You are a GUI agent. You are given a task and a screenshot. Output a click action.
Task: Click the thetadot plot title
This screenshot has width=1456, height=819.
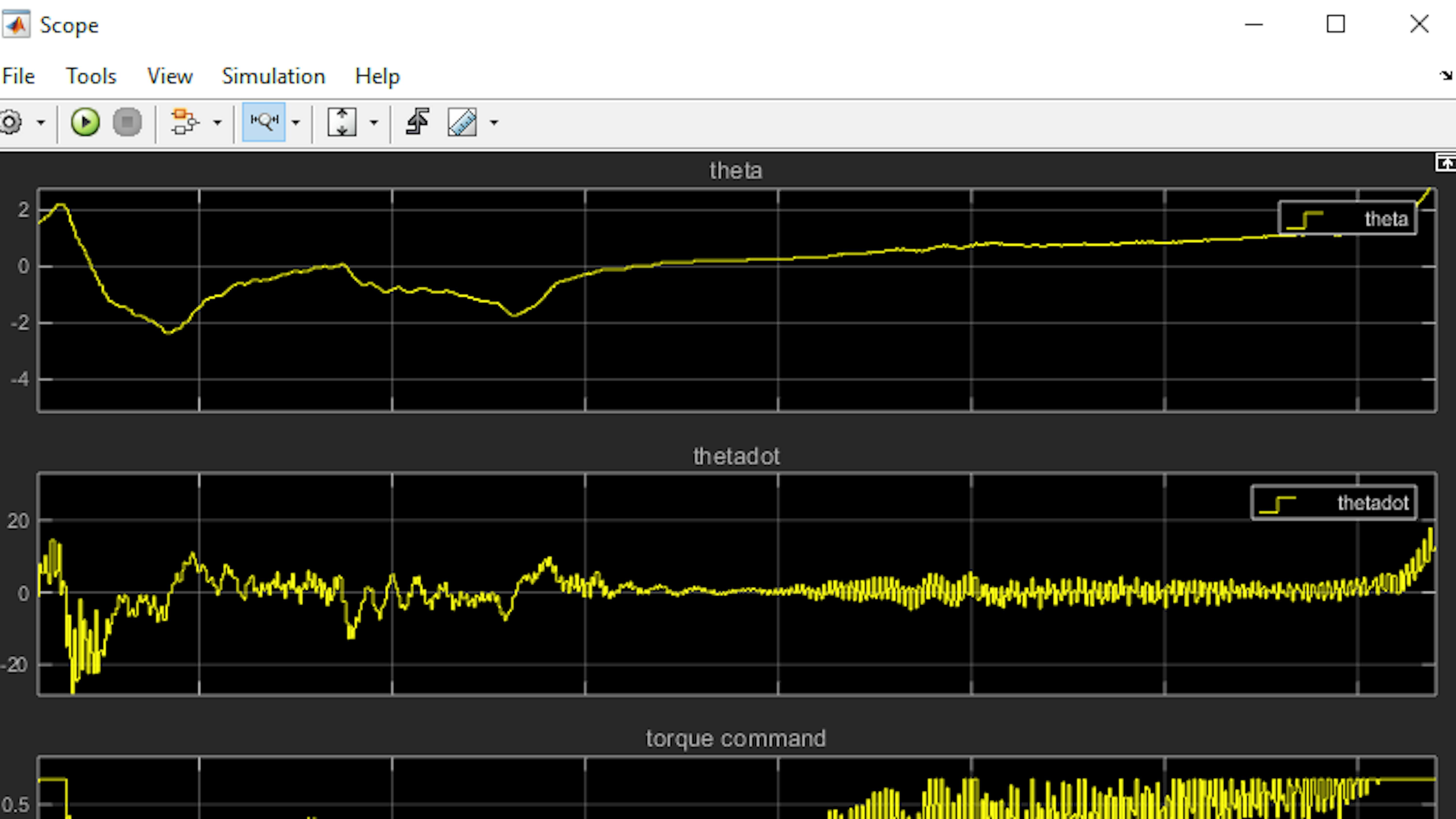pyautogui.click(x=736, y=456)
